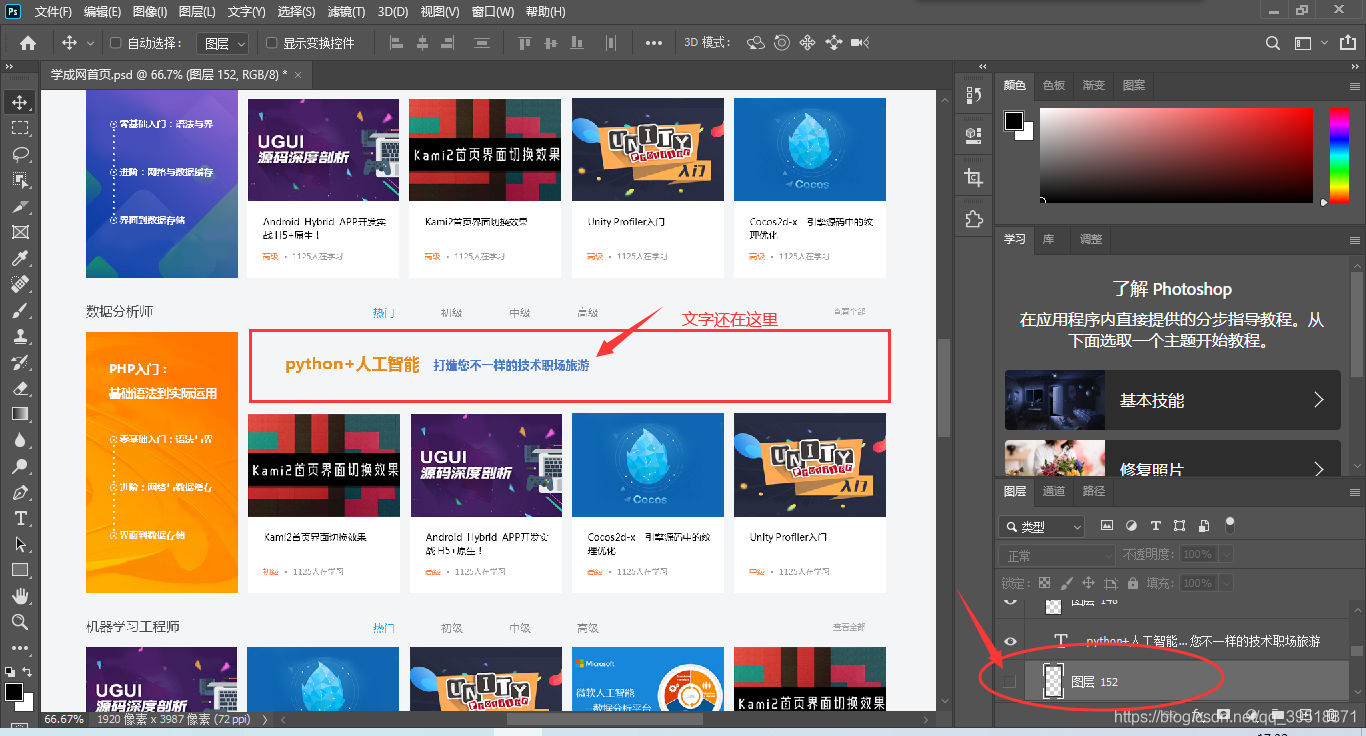
Task: Select the Dodge tool
Action: click(x=19, y=466)
